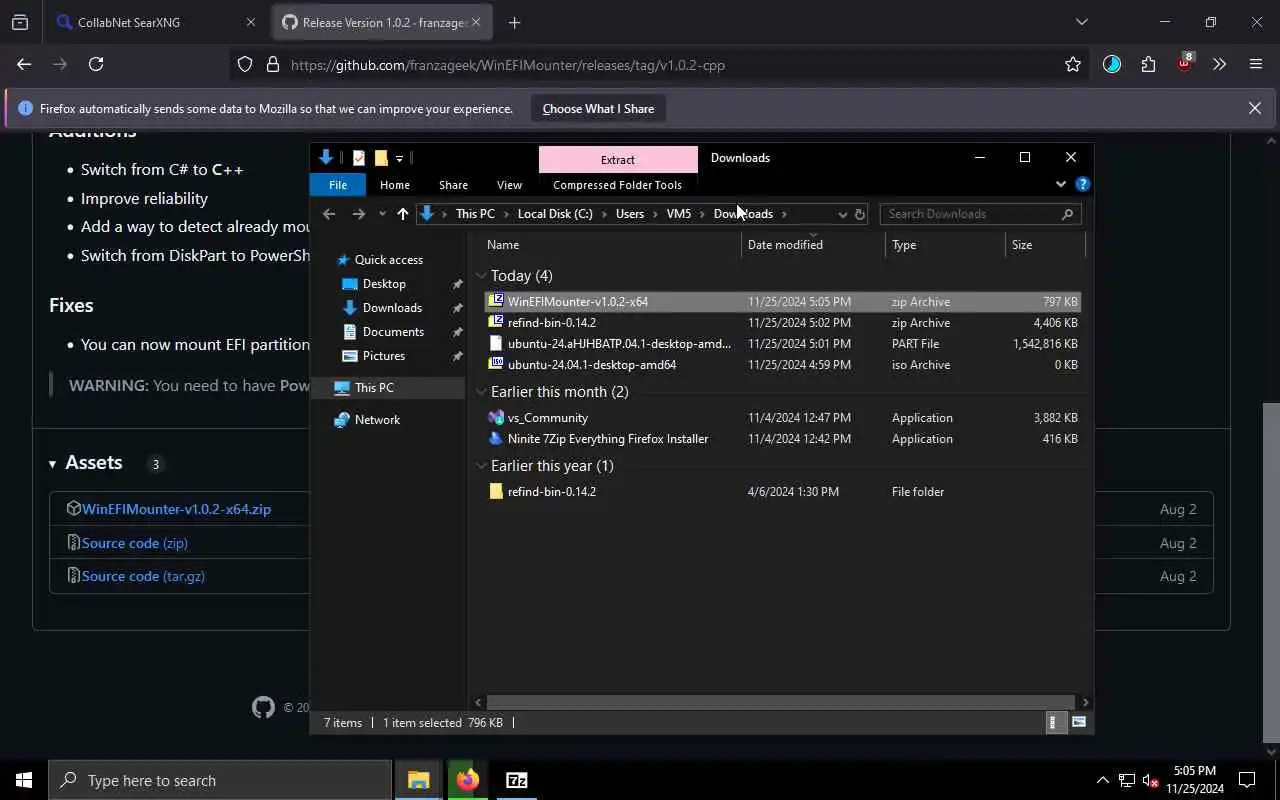Collapse the Earlier this year group
Screen dimensions: 1280x800
click(482, 466)
